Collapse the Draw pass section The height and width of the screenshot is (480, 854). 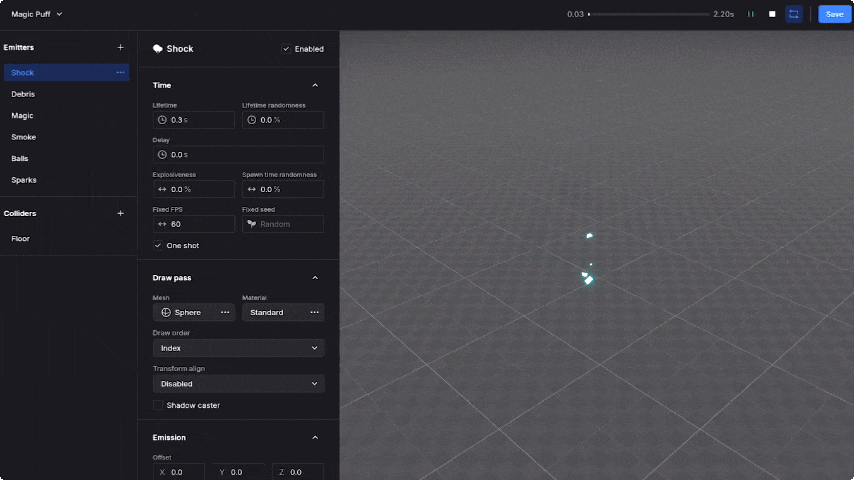tap(315, 277)
